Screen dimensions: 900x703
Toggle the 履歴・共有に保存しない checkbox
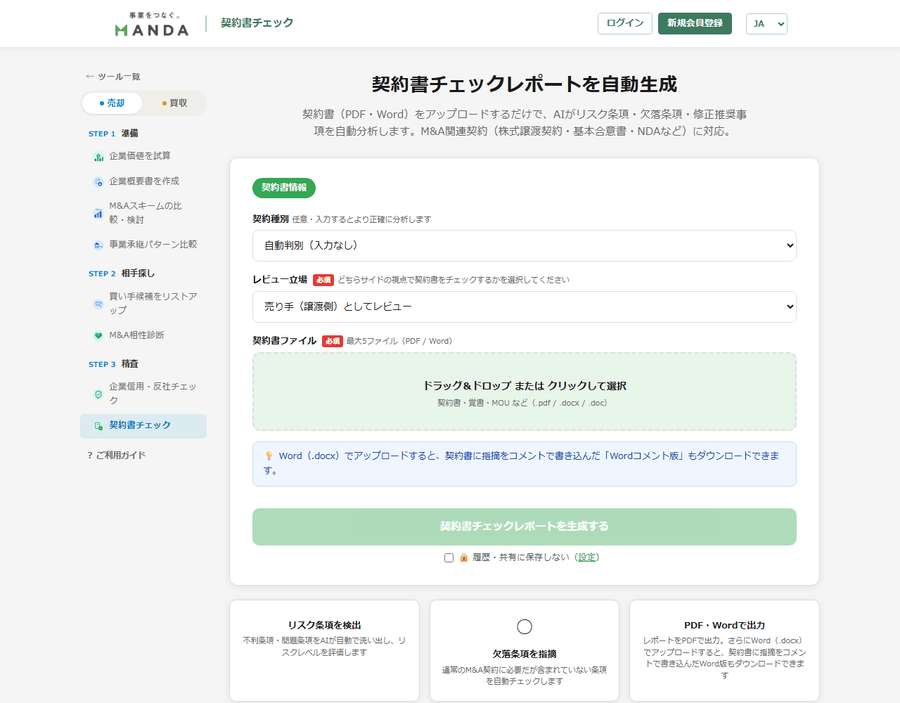pos(449,558)
